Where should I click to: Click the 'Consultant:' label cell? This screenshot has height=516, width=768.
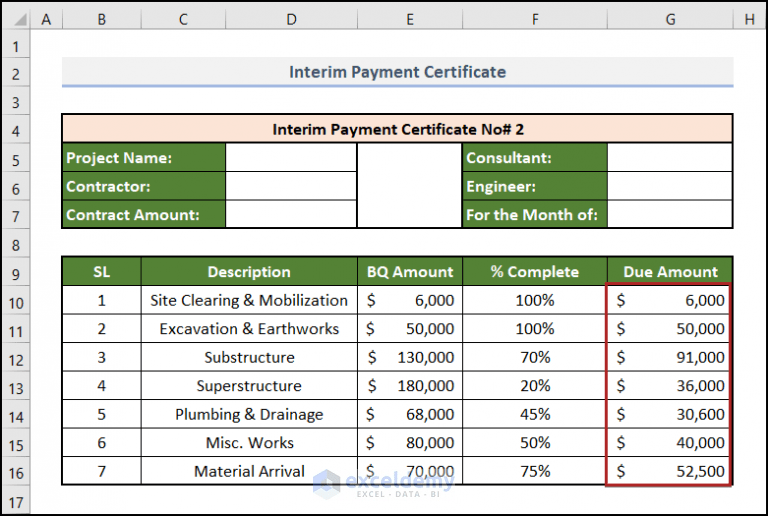pyautogui.click(x=535, y=158)
